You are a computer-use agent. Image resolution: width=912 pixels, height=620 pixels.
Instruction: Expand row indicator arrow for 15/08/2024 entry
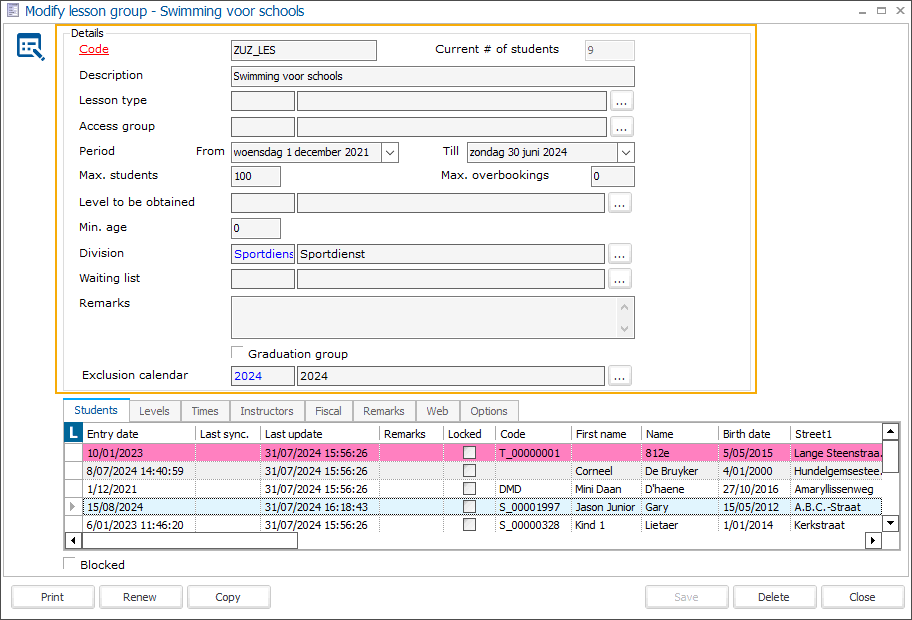[71, 507]
